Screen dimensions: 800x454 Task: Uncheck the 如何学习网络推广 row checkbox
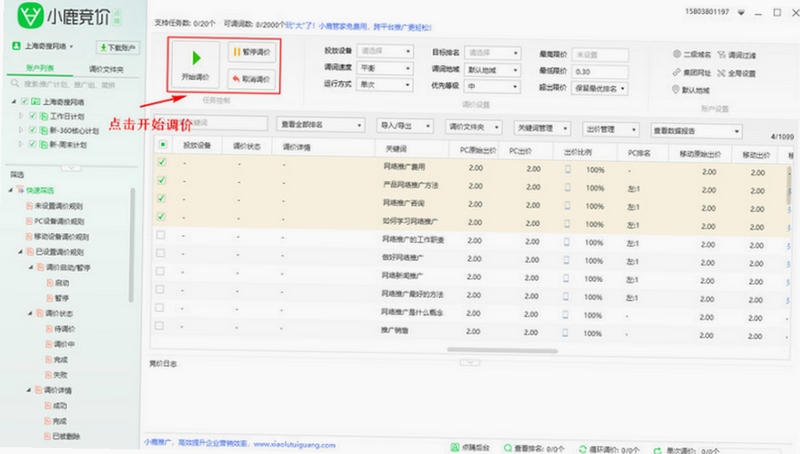click(x=161, y=217)
